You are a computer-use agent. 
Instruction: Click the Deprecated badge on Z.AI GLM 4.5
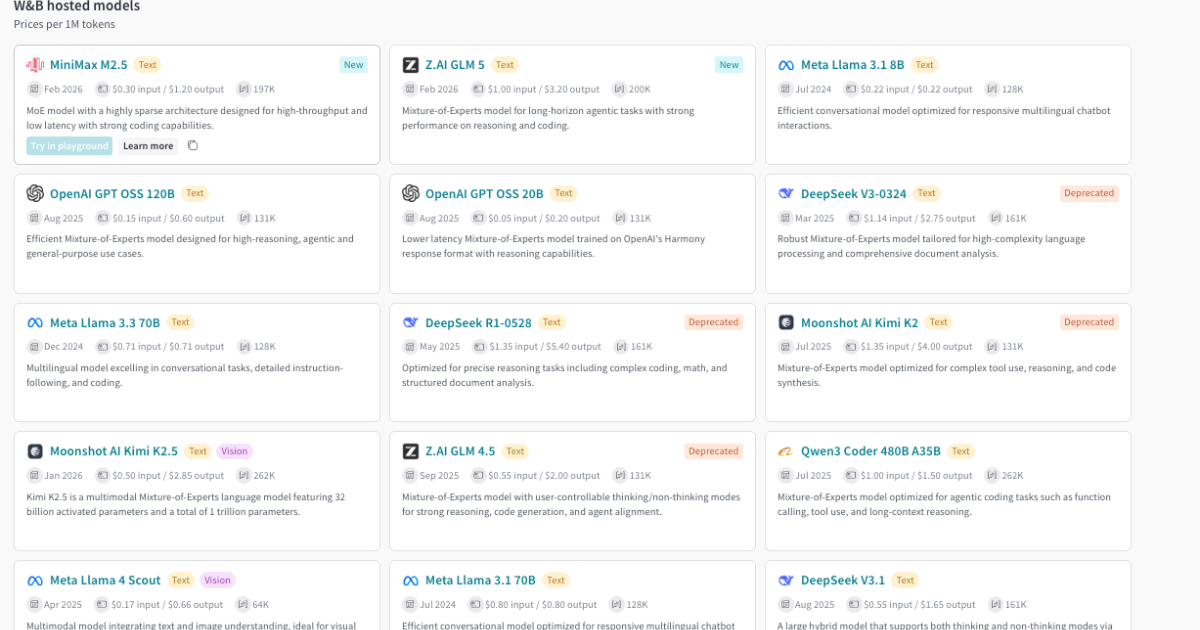point(713,451)
